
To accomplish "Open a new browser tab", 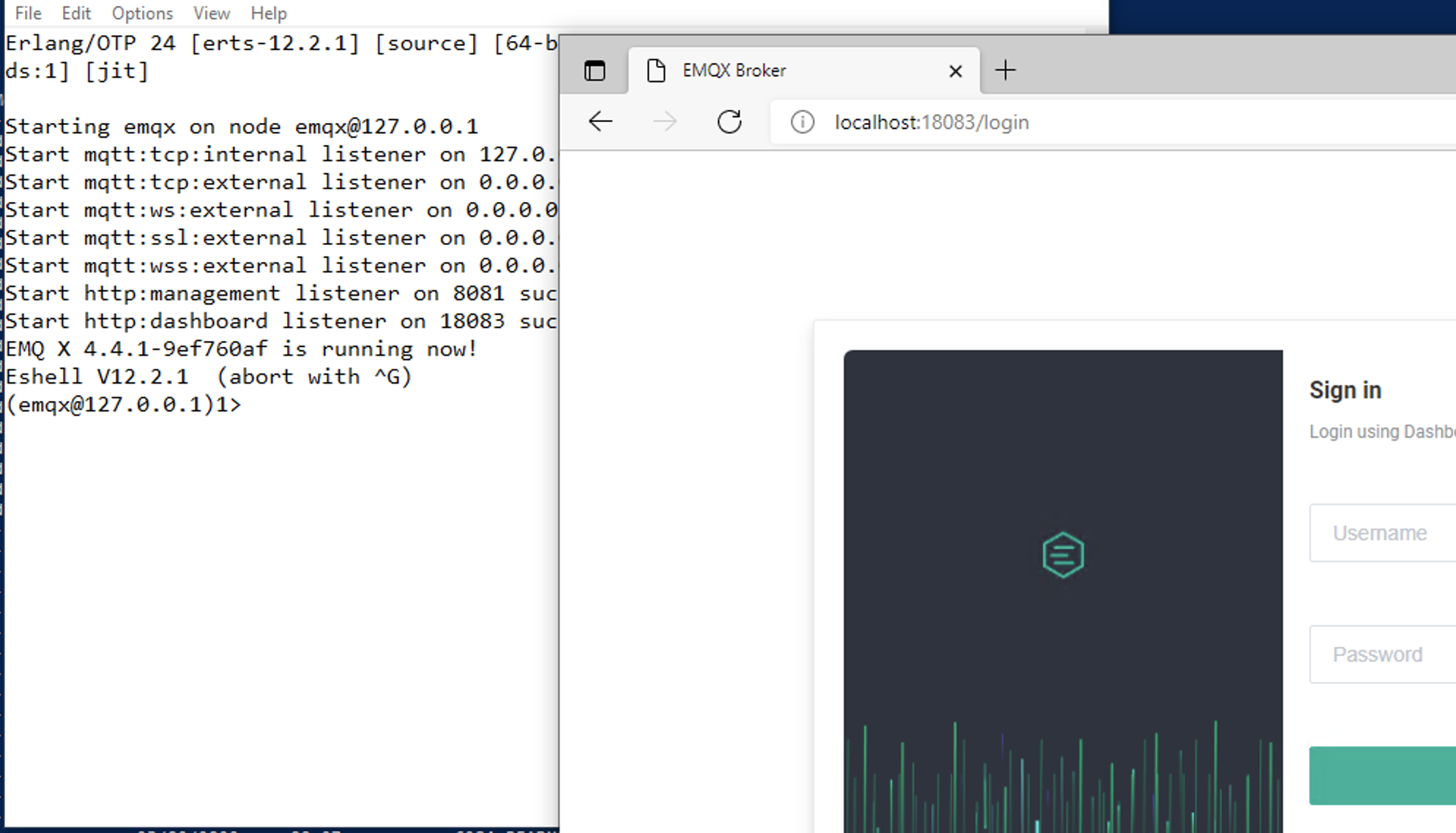I will tap(1006, 70).
